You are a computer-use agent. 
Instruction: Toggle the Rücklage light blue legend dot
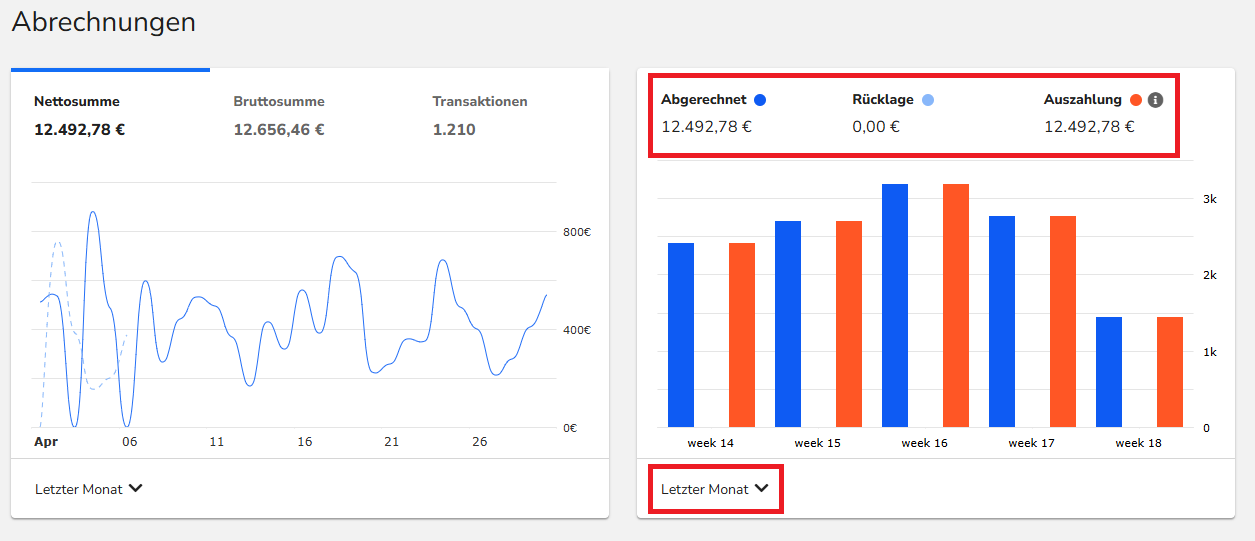click(928, 100)
